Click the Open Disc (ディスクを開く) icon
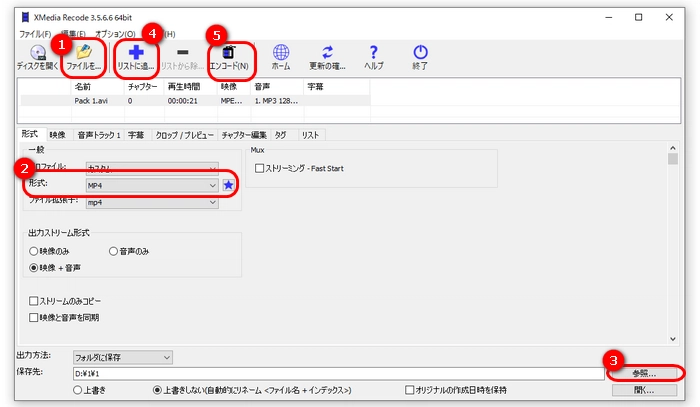 click(x=37, y=55)
